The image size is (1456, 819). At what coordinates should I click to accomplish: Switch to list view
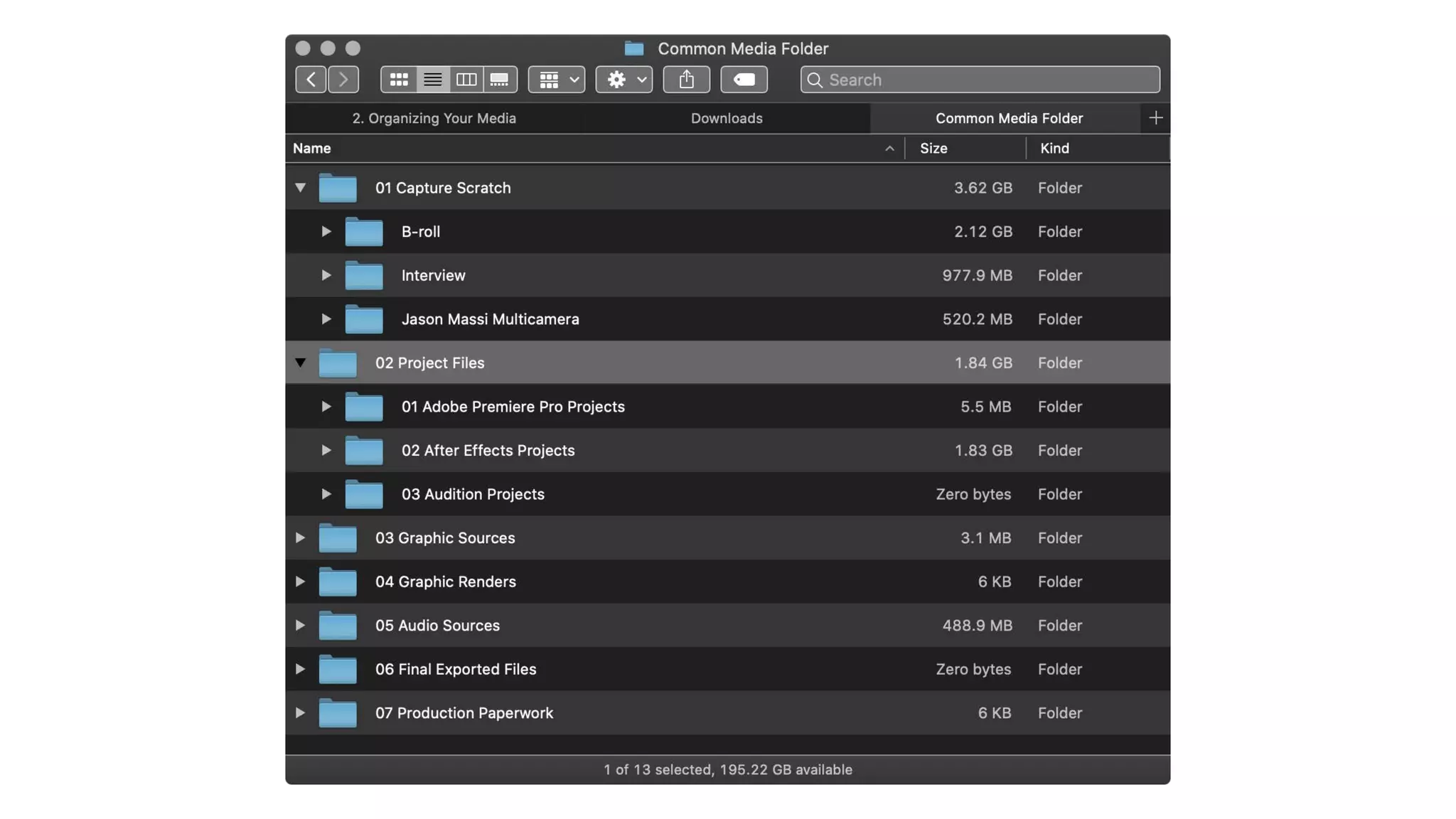[432, 80]
